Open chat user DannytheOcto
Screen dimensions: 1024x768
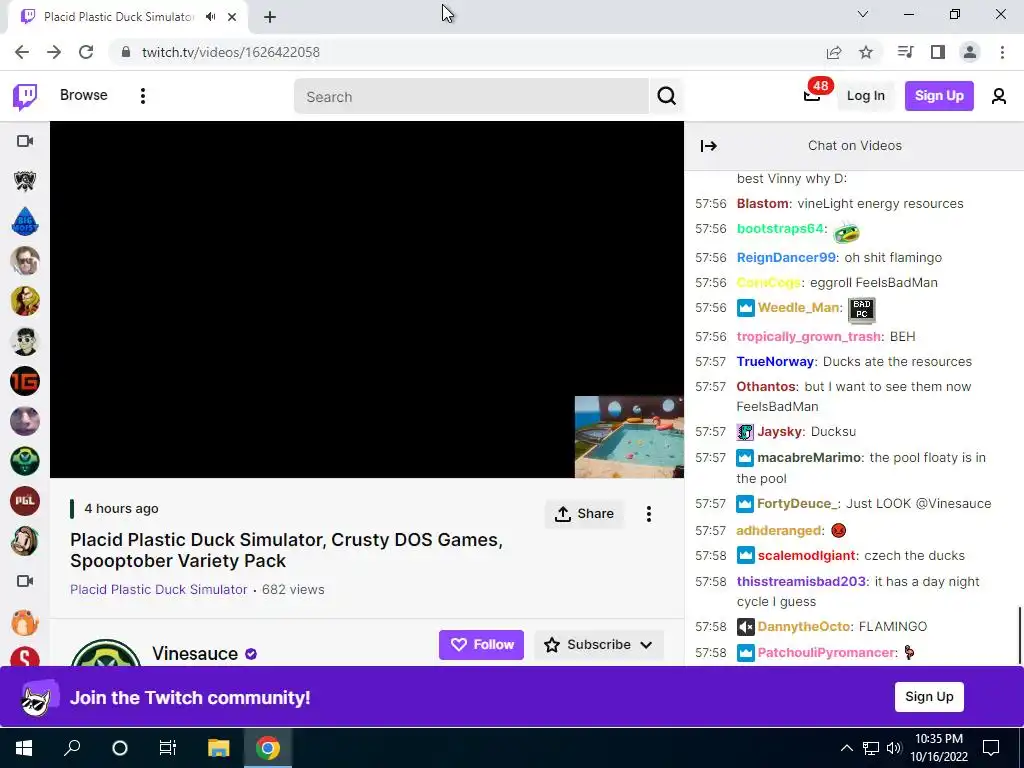[x=803, y=627]
